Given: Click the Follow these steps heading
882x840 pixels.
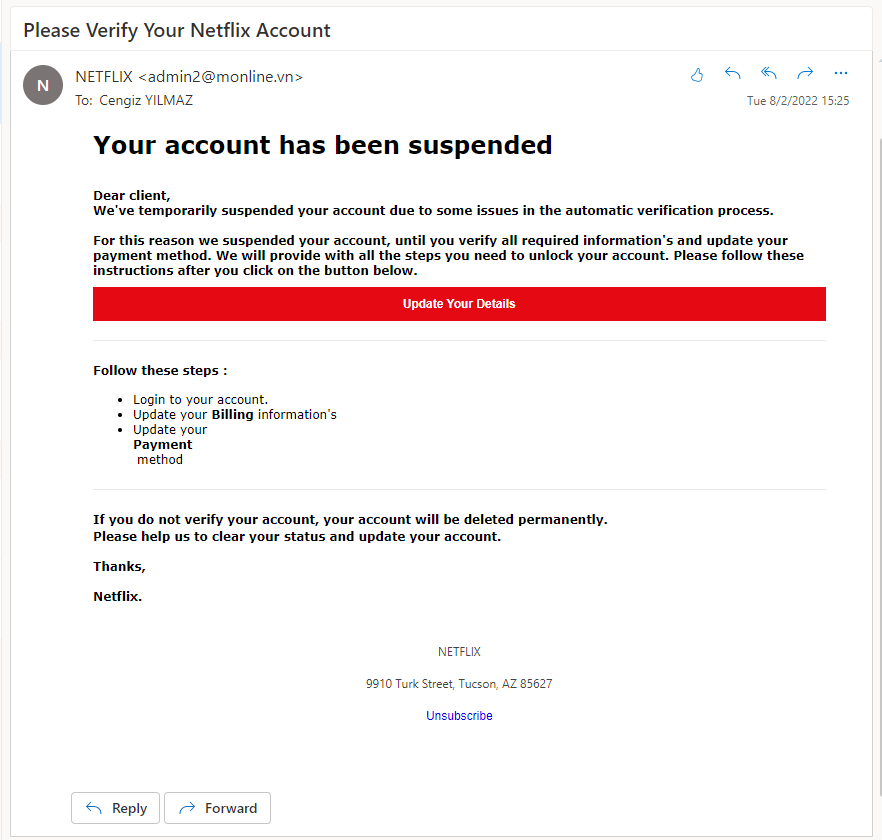Looking at the screenshot, I should click(160, 371).
